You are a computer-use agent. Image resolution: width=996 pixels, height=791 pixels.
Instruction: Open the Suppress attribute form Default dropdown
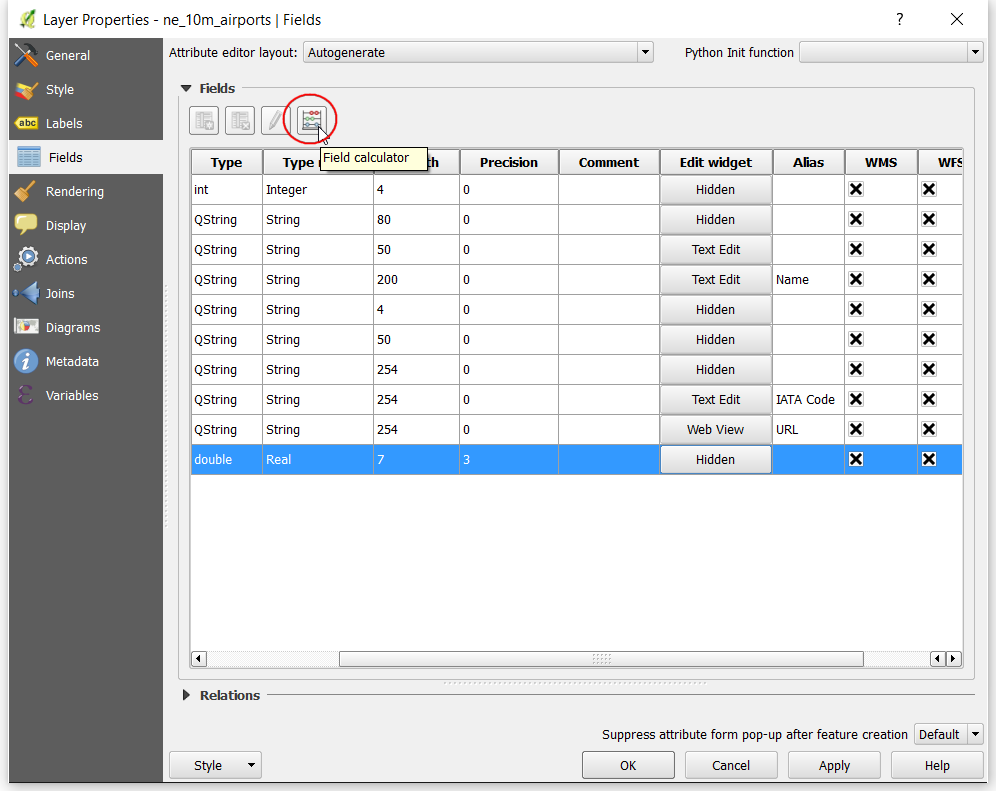(x=948, y=734)
